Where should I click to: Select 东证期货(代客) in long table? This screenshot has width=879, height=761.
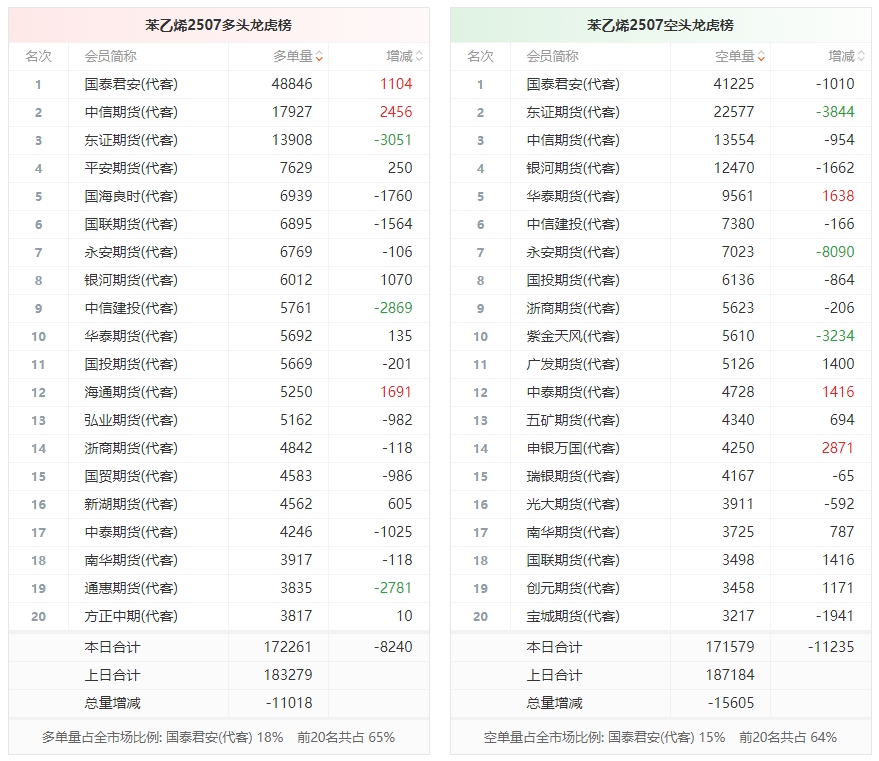tap(131, 140)
